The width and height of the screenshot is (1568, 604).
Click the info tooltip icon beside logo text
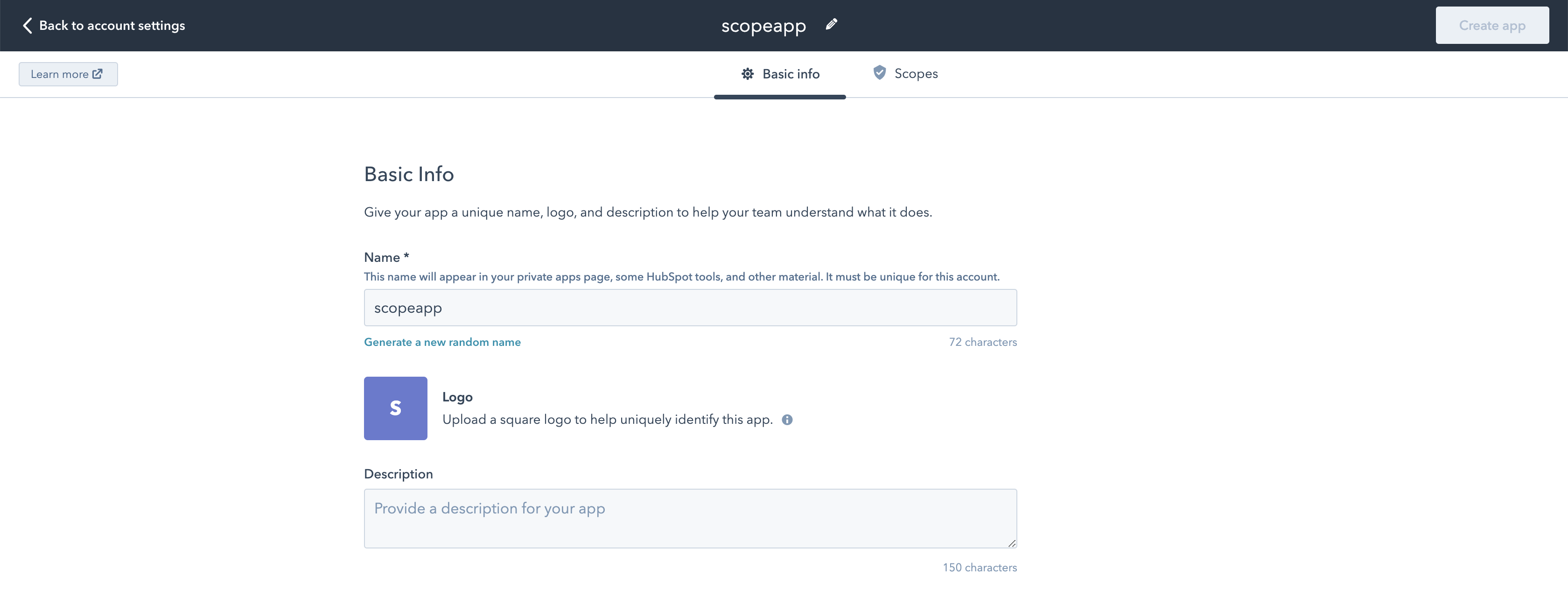pos(787,420)
